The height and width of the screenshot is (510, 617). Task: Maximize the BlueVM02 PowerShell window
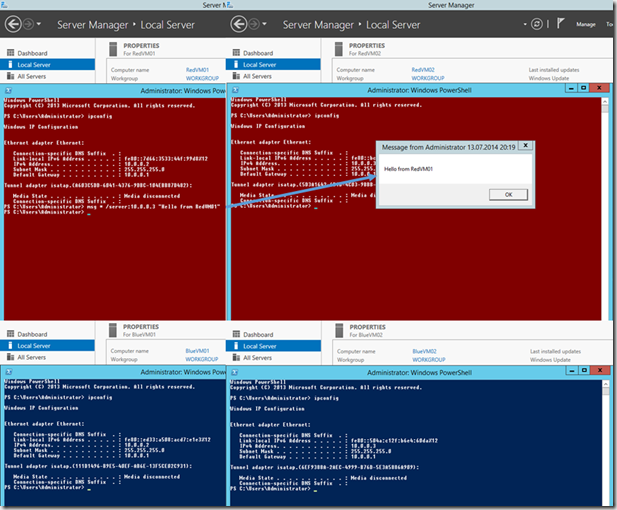point(584,370)
